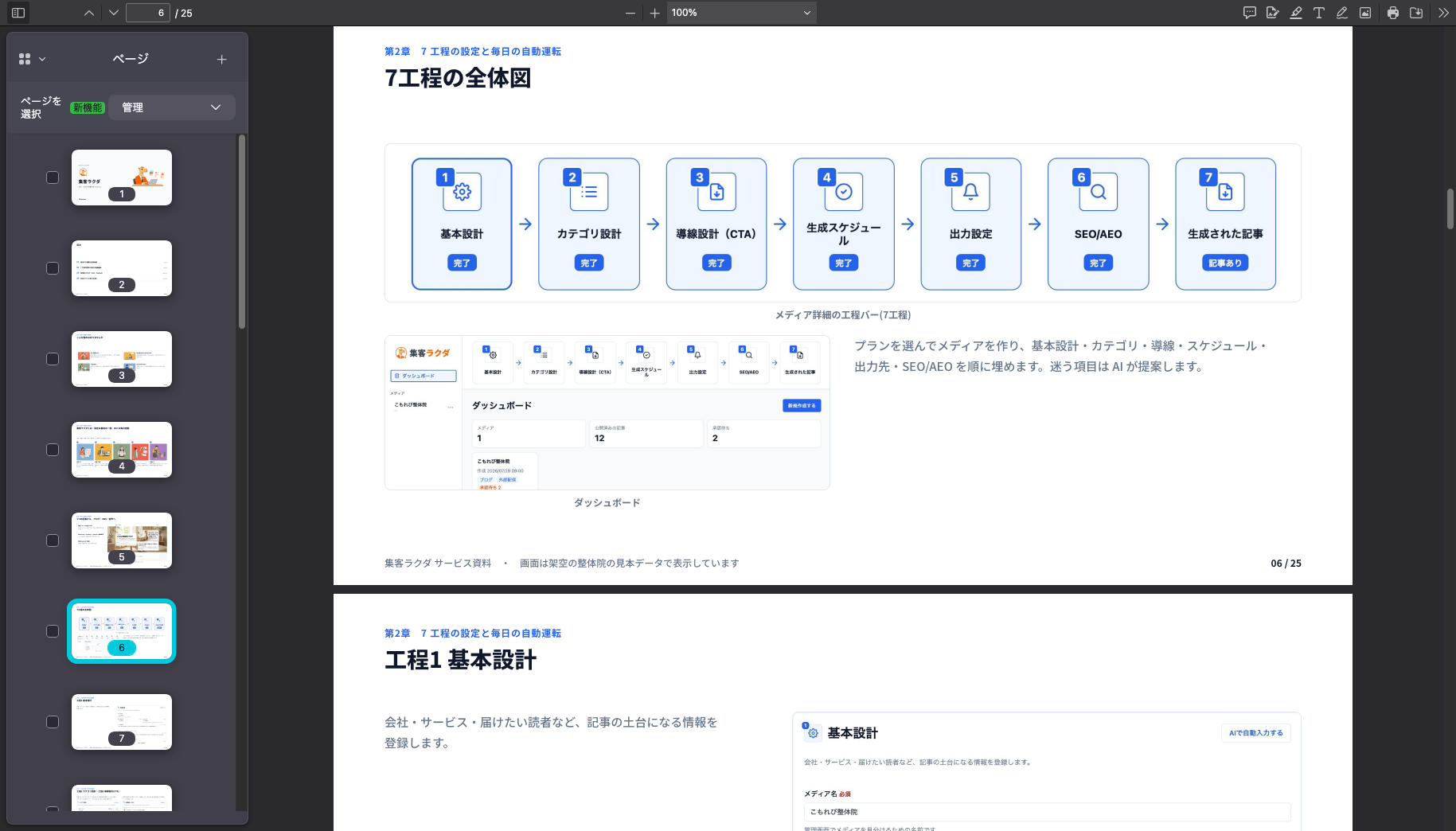The image size is (1456, 831).
Task: Check the checkbox for page 2
Action: [x=53, y=268]
